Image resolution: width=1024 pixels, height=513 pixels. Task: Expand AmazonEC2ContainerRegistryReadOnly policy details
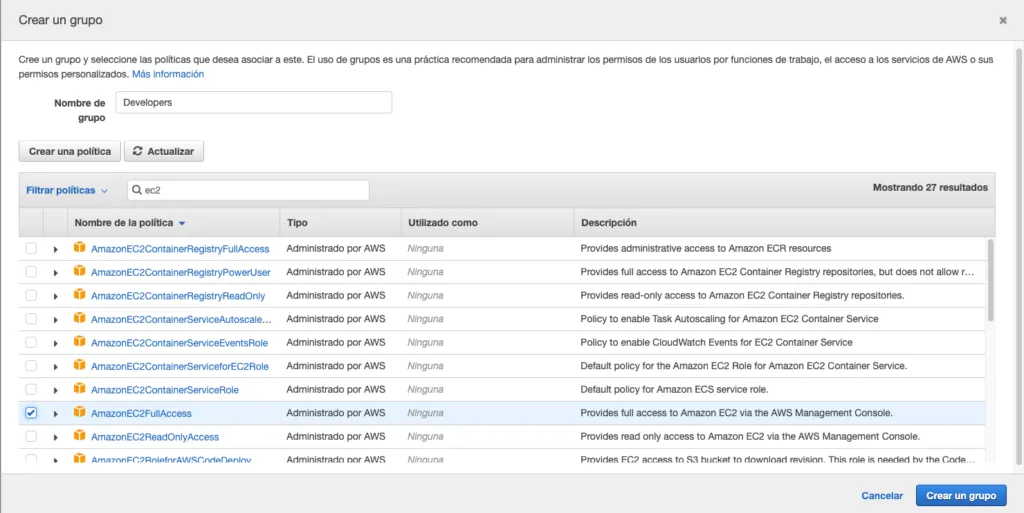click(56, 296)
